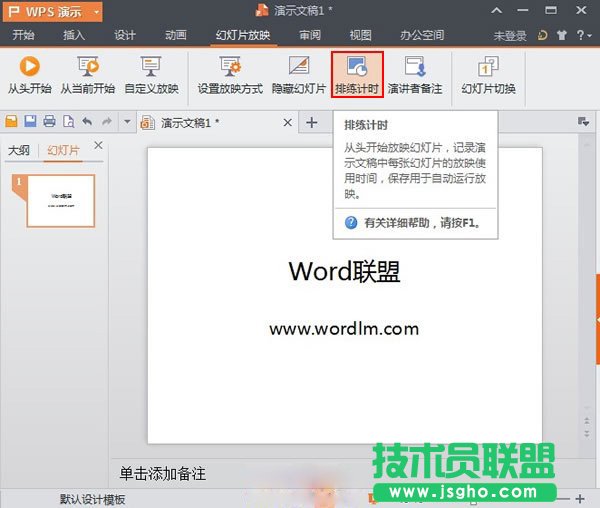The height and width of the screenshot is (508, 600).
Task: Click 未登录 to sign in
Action: (x=509, y=35)
